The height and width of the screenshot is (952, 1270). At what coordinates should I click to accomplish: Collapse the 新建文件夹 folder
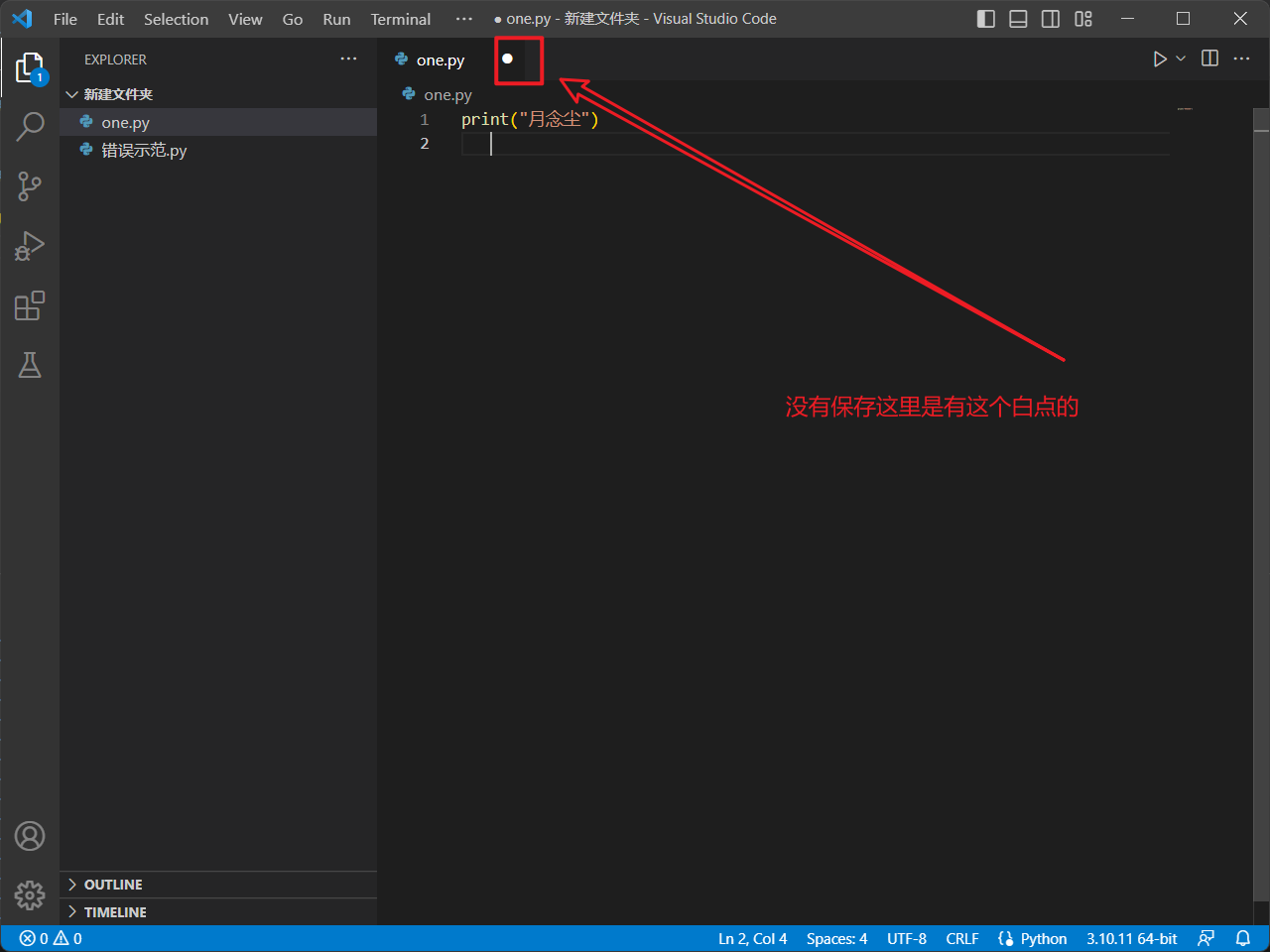117,94
